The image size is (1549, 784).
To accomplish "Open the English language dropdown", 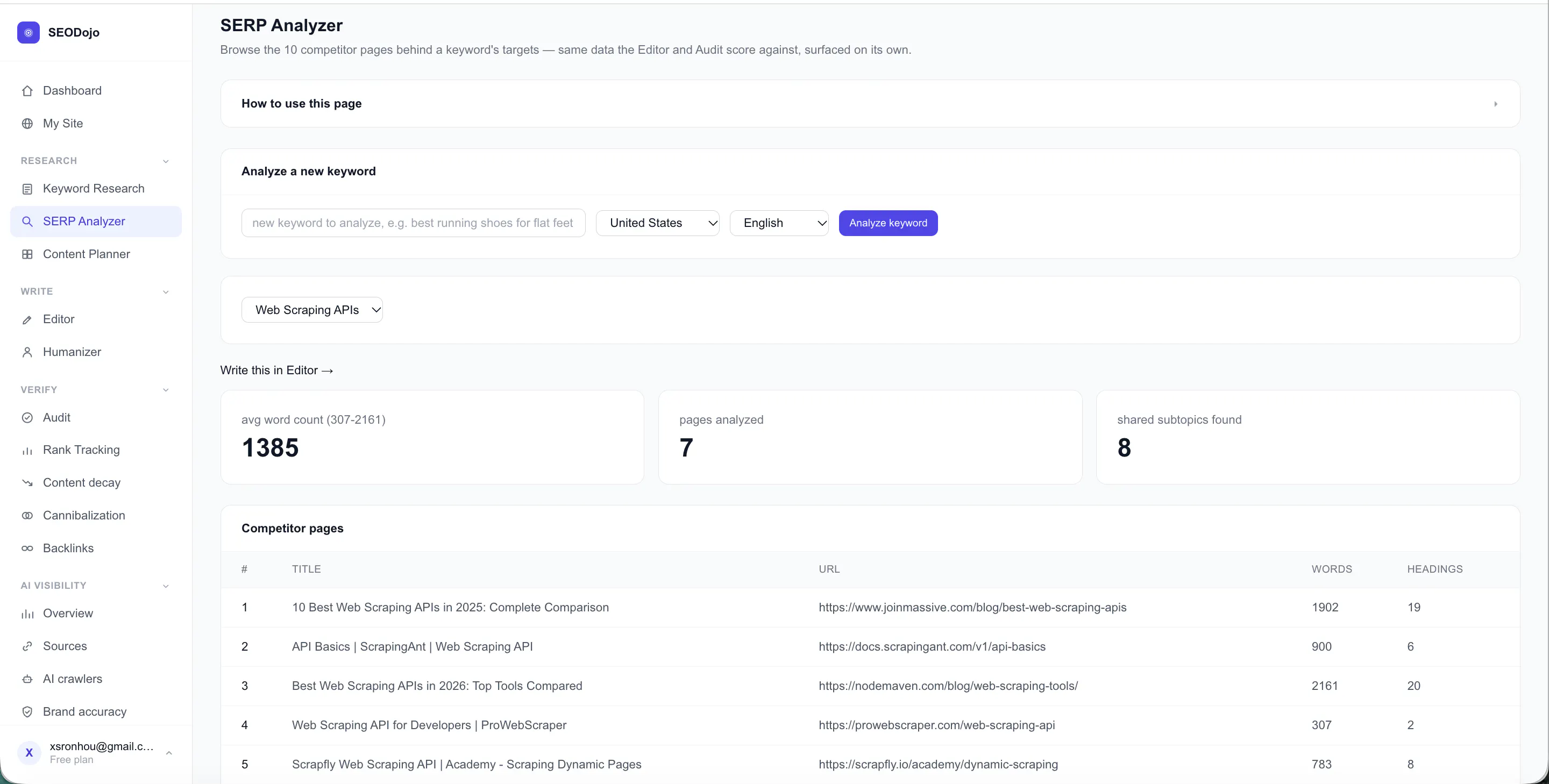I will [779, 223].
